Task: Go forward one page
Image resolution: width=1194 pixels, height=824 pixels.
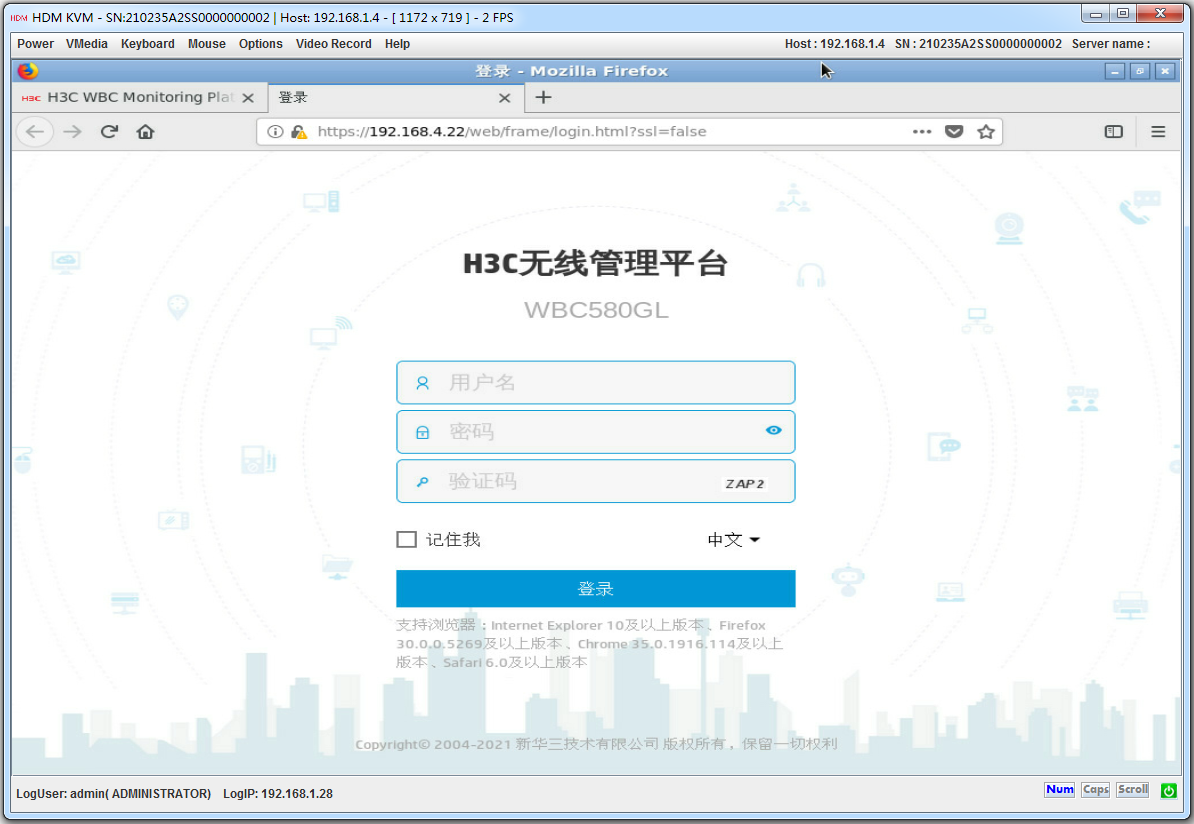Action: (x=72, y=132)
